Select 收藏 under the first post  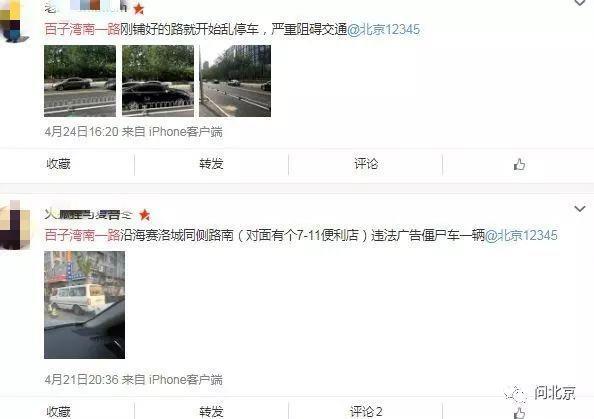pos(58,164)
